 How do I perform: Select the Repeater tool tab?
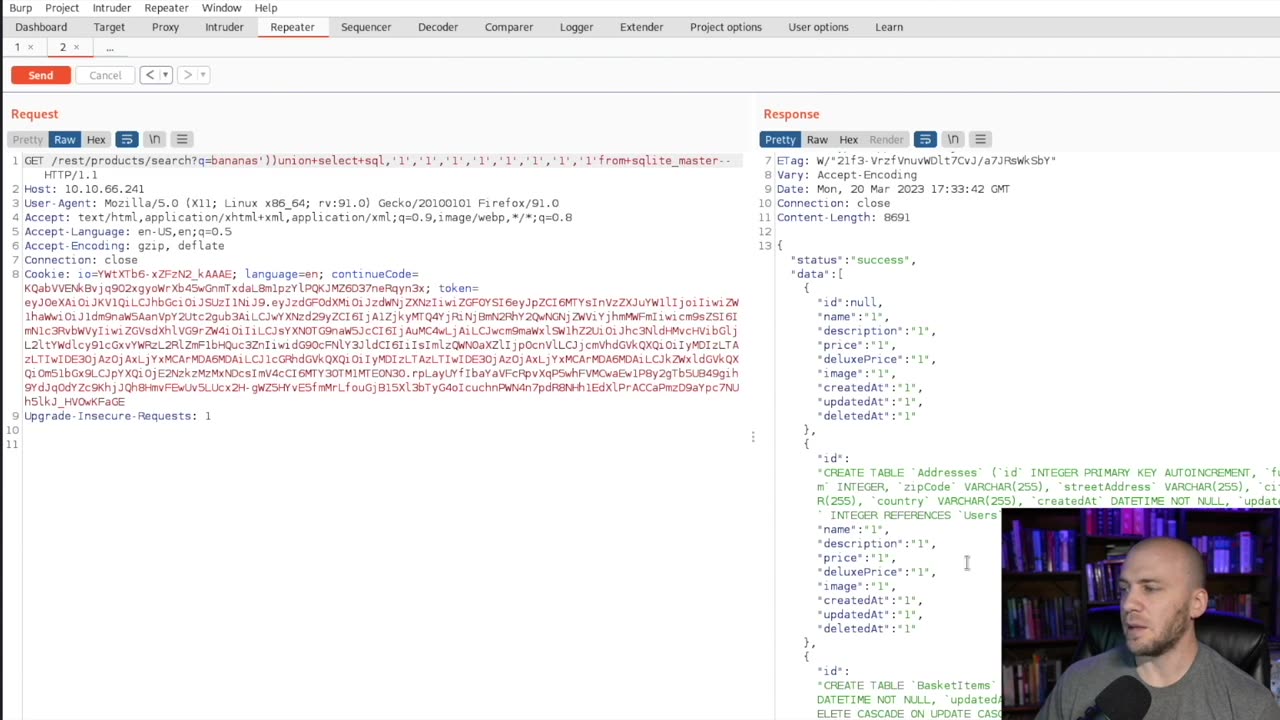(292, 27)
